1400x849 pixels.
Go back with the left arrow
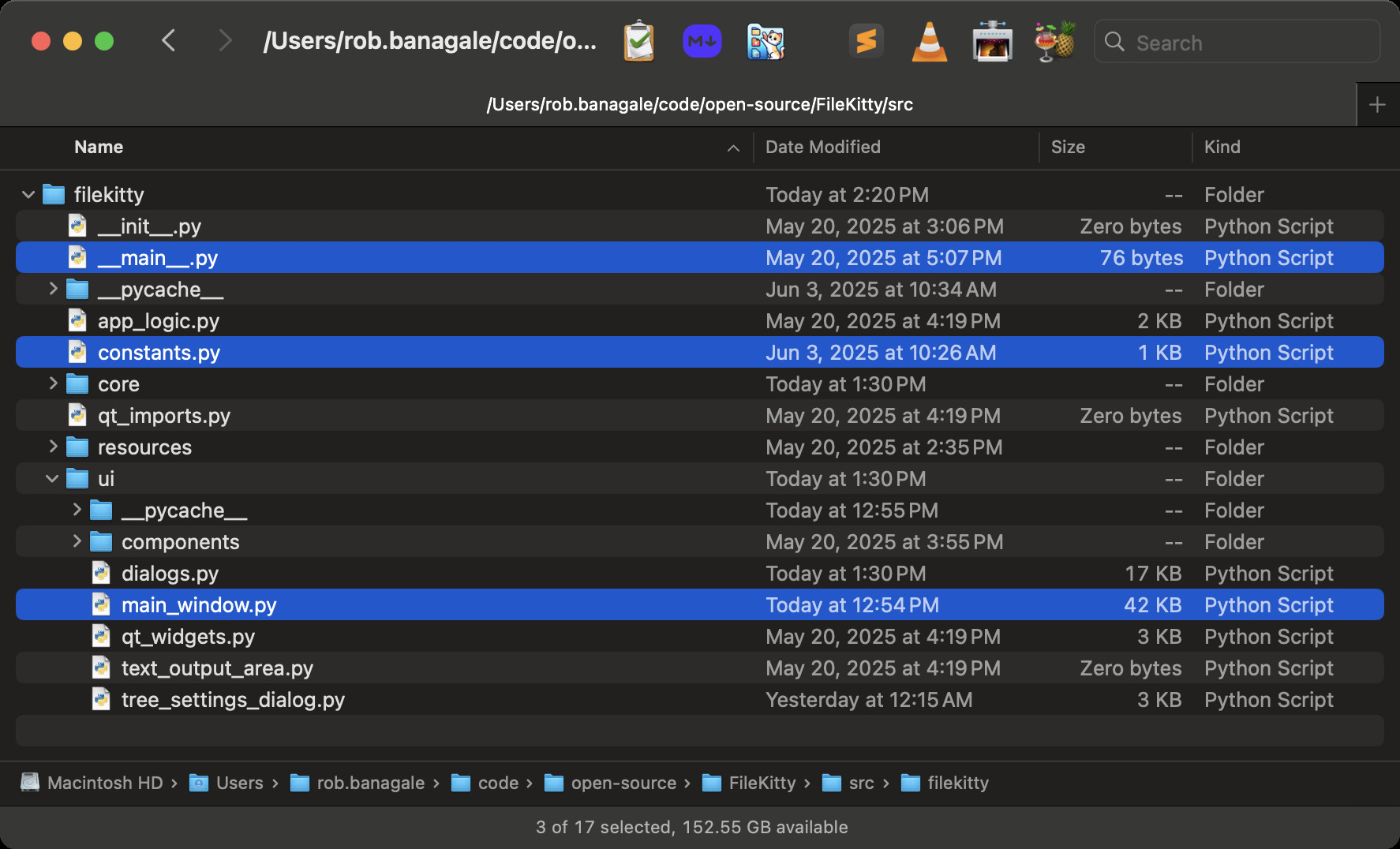(168, 40)
